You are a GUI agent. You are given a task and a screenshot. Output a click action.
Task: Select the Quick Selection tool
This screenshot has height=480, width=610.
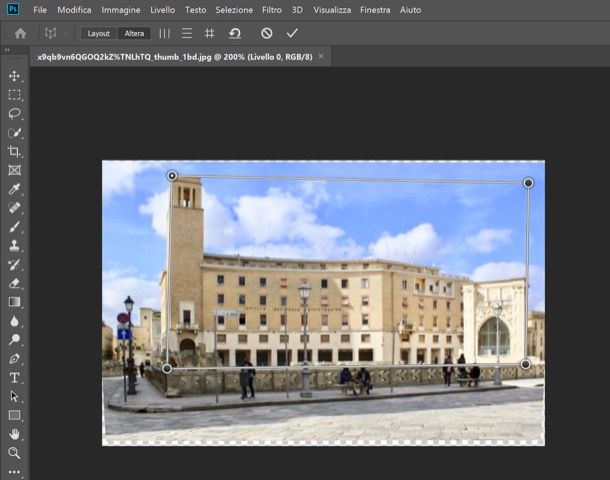click(x=14, y=133)
